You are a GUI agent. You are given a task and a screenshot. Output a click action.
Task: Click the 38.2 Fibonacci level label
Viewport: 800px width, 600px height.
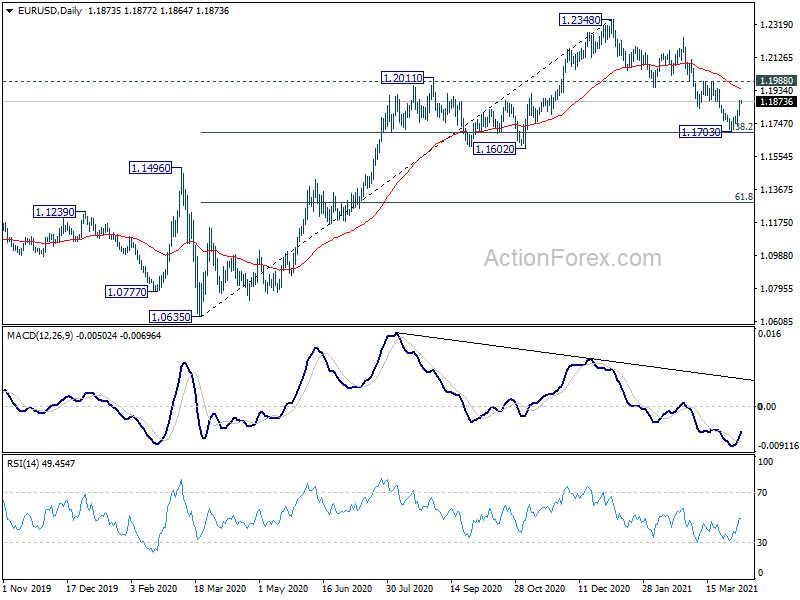click(x=744, y=127)
